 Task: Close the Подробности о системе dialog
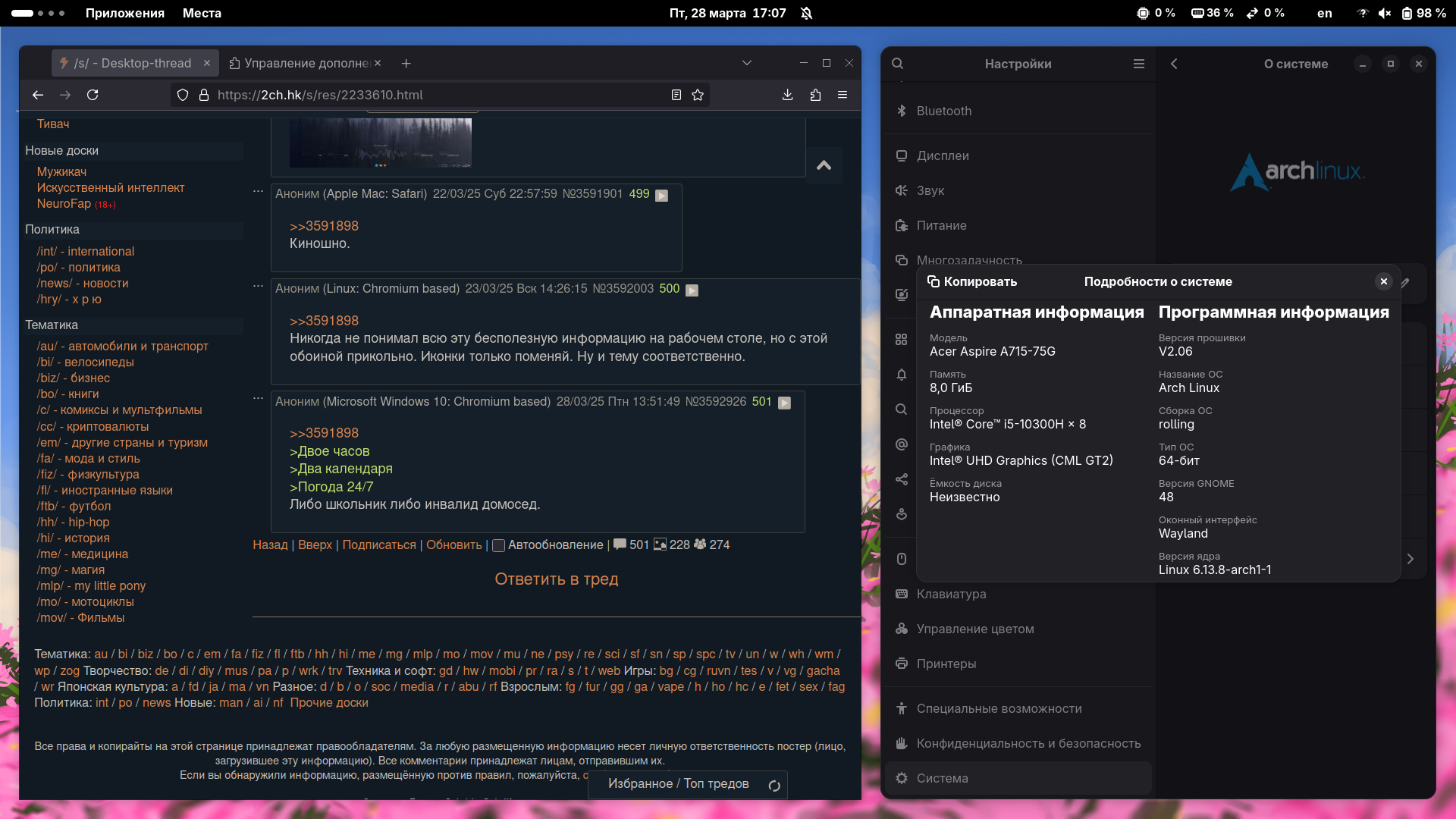pyautogui.click(x=1383, y=281)
